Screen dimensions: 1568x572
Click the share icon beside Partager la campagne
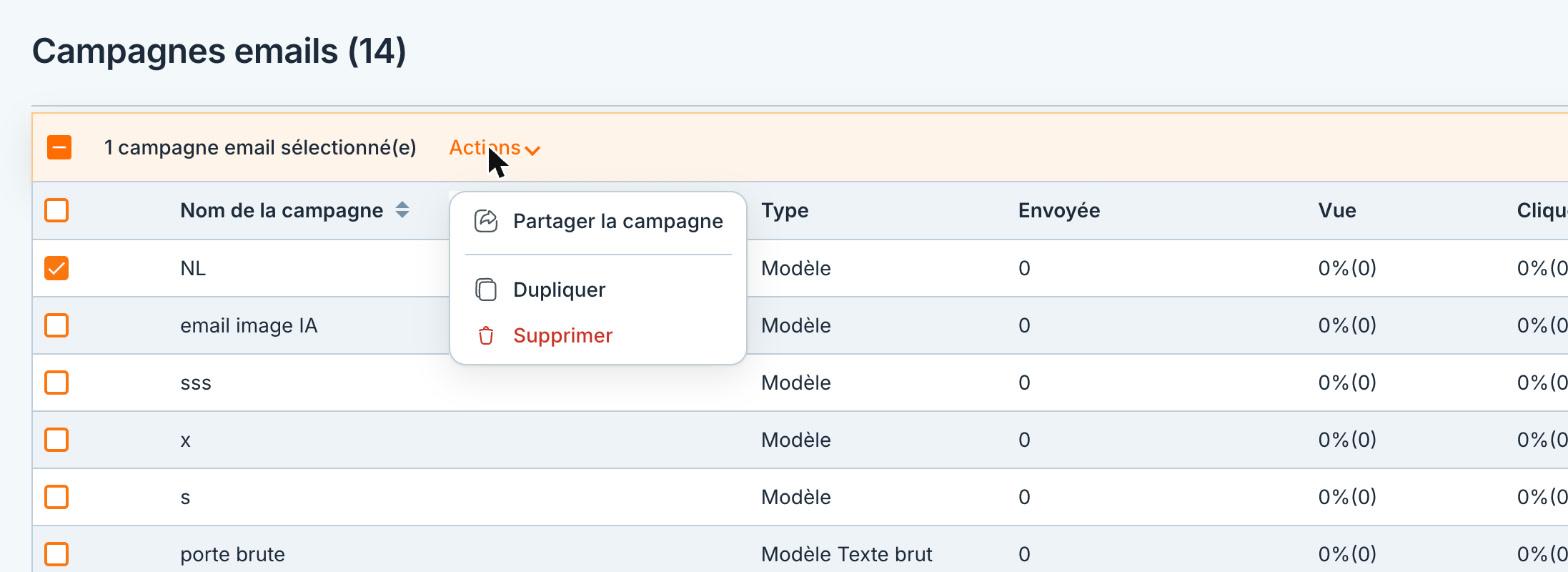[486, 221]
